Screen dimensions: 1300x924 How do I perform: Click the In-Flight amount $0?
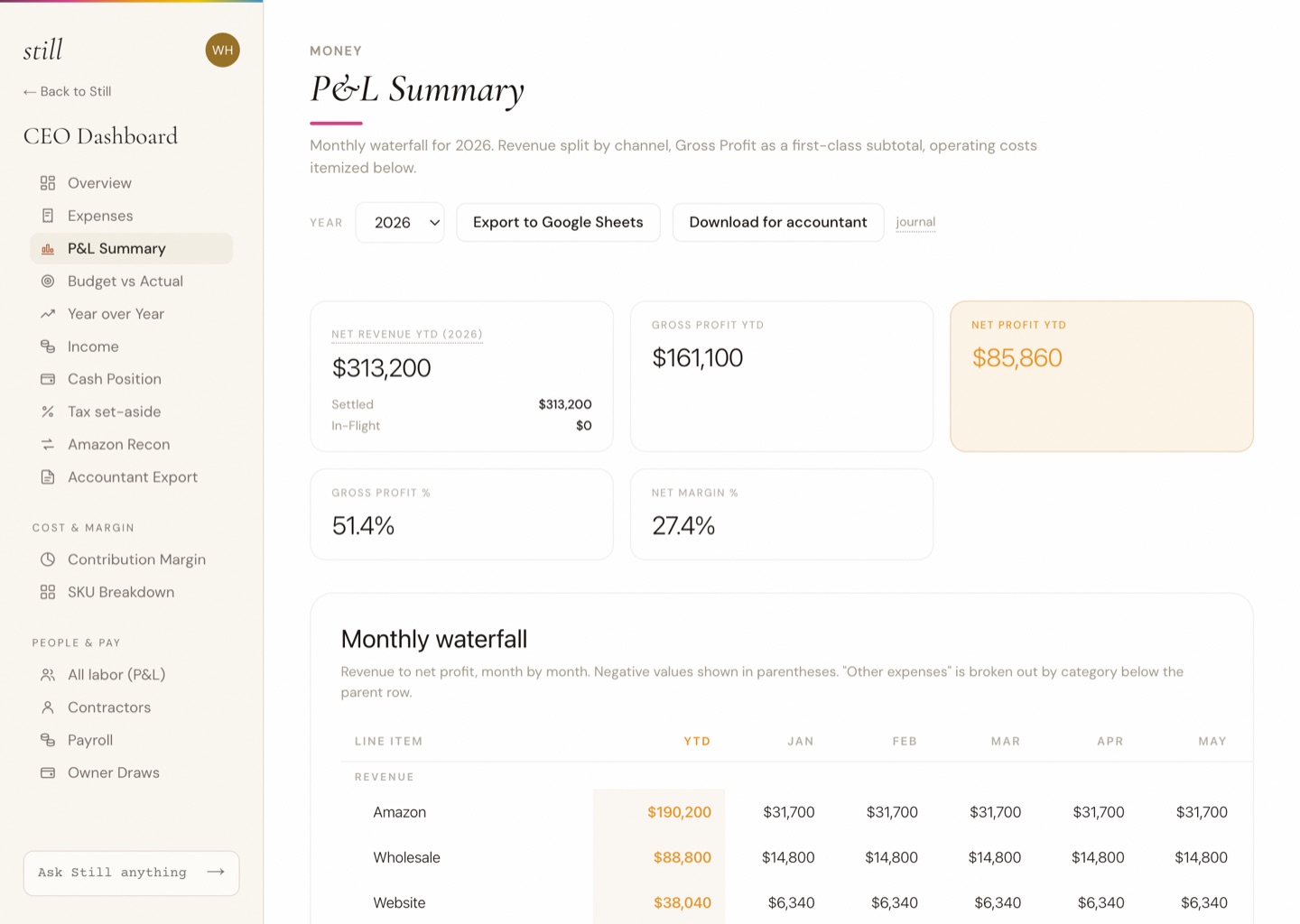click(584, 425)
